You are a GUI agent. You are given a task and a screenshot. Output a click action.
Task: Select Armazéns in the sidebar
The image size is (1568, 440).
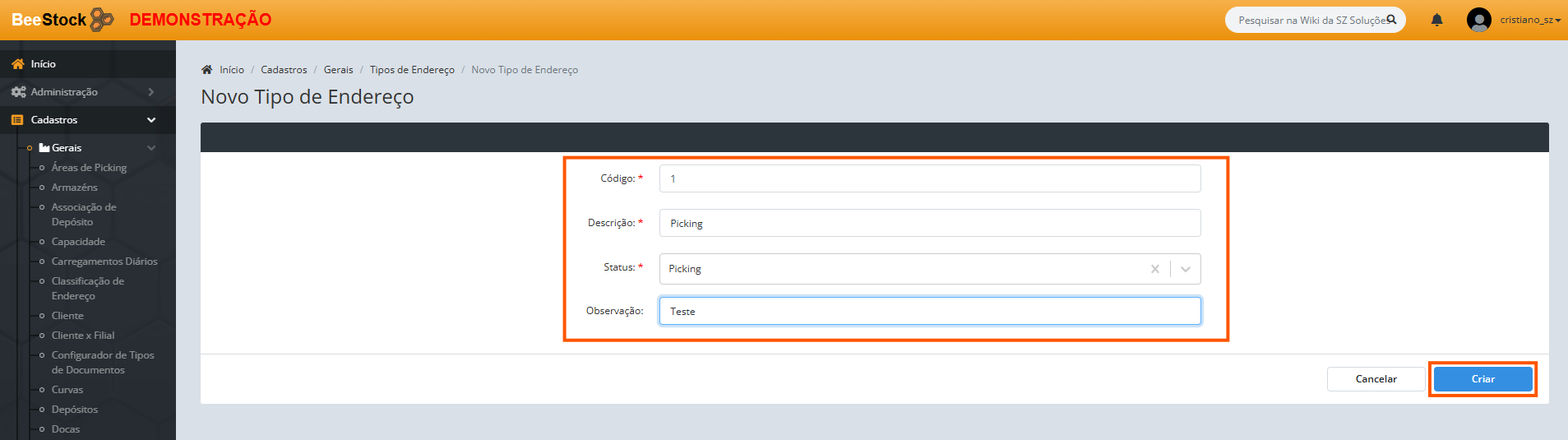pos(74,188)
